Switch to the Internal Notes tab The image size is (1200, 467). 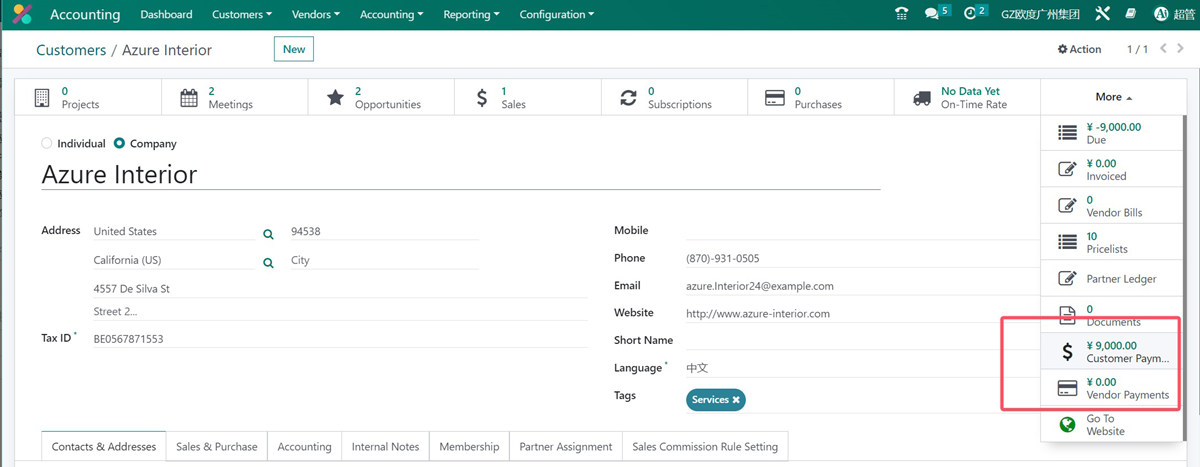(385, 447)
